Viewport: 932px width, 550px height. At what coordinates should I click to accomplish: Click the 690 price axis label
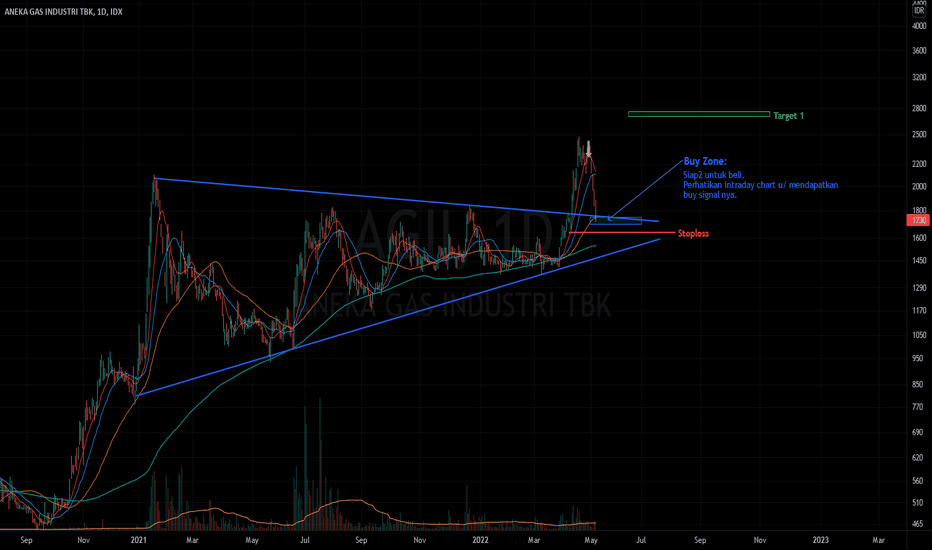click(x=919, y=432)
